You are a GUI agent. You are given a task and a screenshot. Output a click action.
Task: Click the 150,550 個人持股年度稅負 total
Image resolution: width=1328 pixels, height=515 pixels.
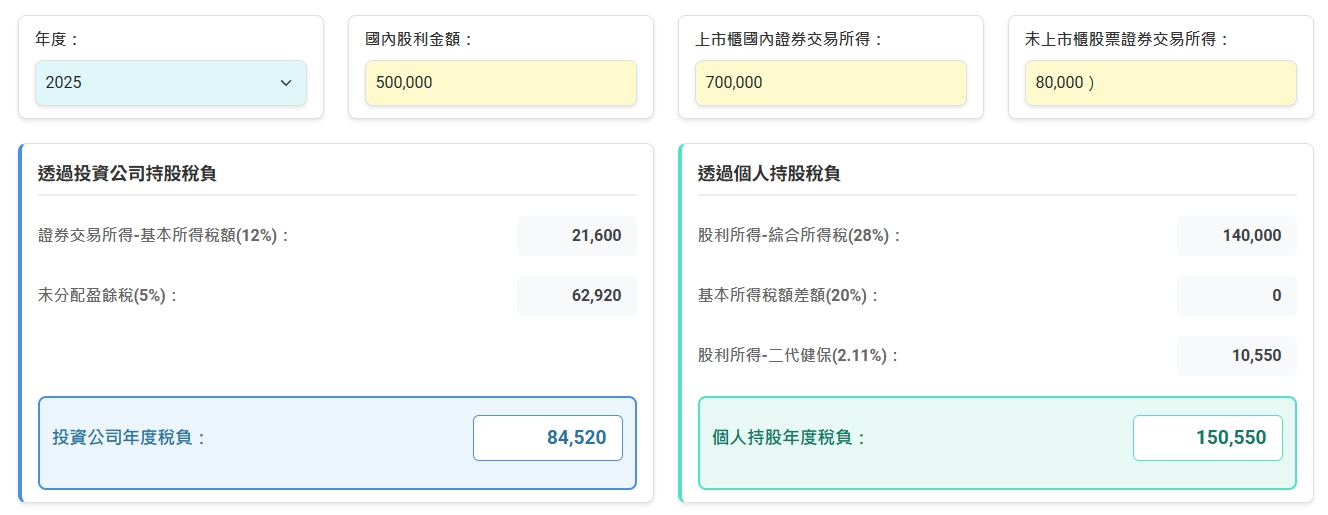(1208, 438)
